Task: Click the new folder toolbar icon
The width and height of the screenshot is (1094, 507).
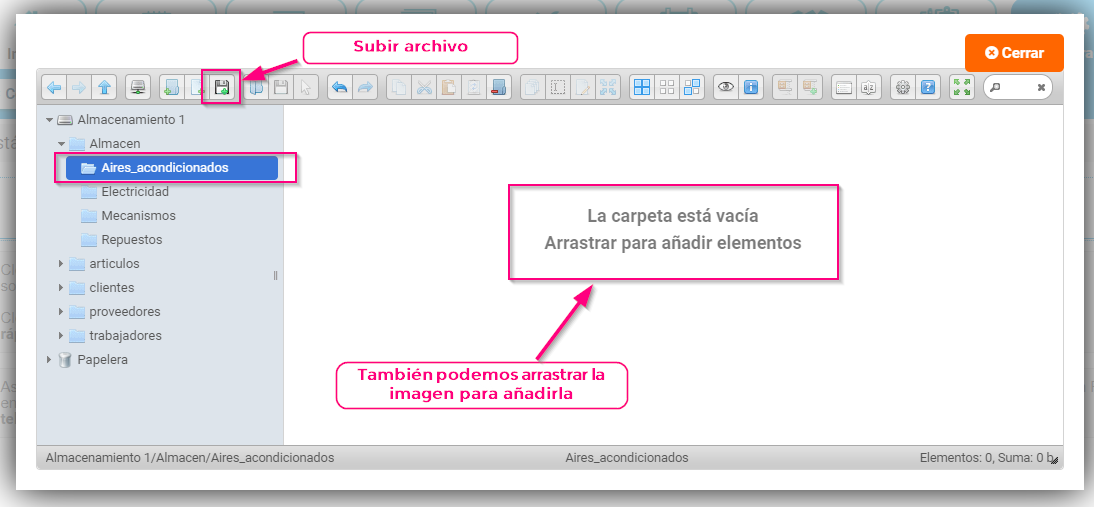Action: 172,87
